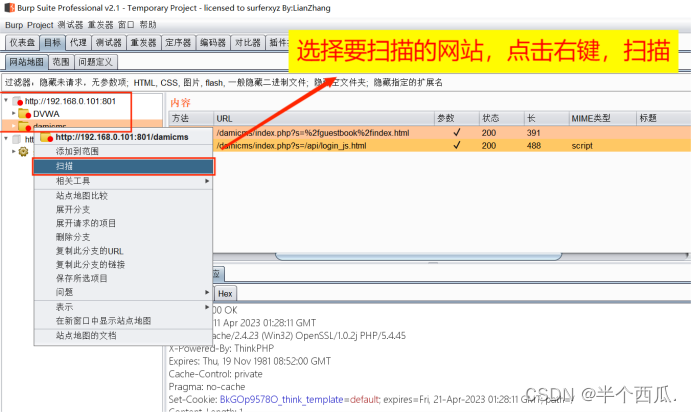
Task: Select the DVWA tree item label
Action: tap(46, 114)
